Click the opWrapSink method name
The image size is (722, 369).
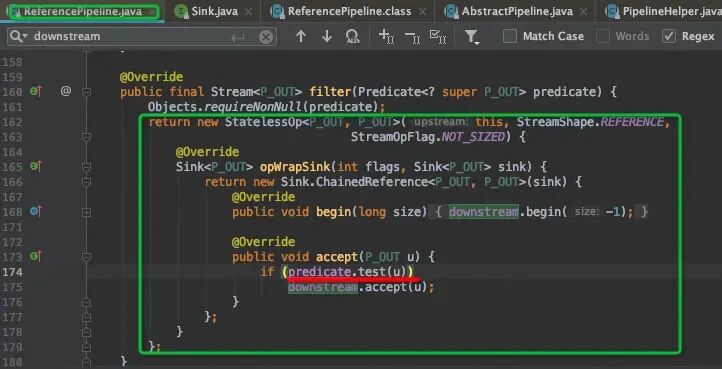pyautogui.click(x=295, y=167)
